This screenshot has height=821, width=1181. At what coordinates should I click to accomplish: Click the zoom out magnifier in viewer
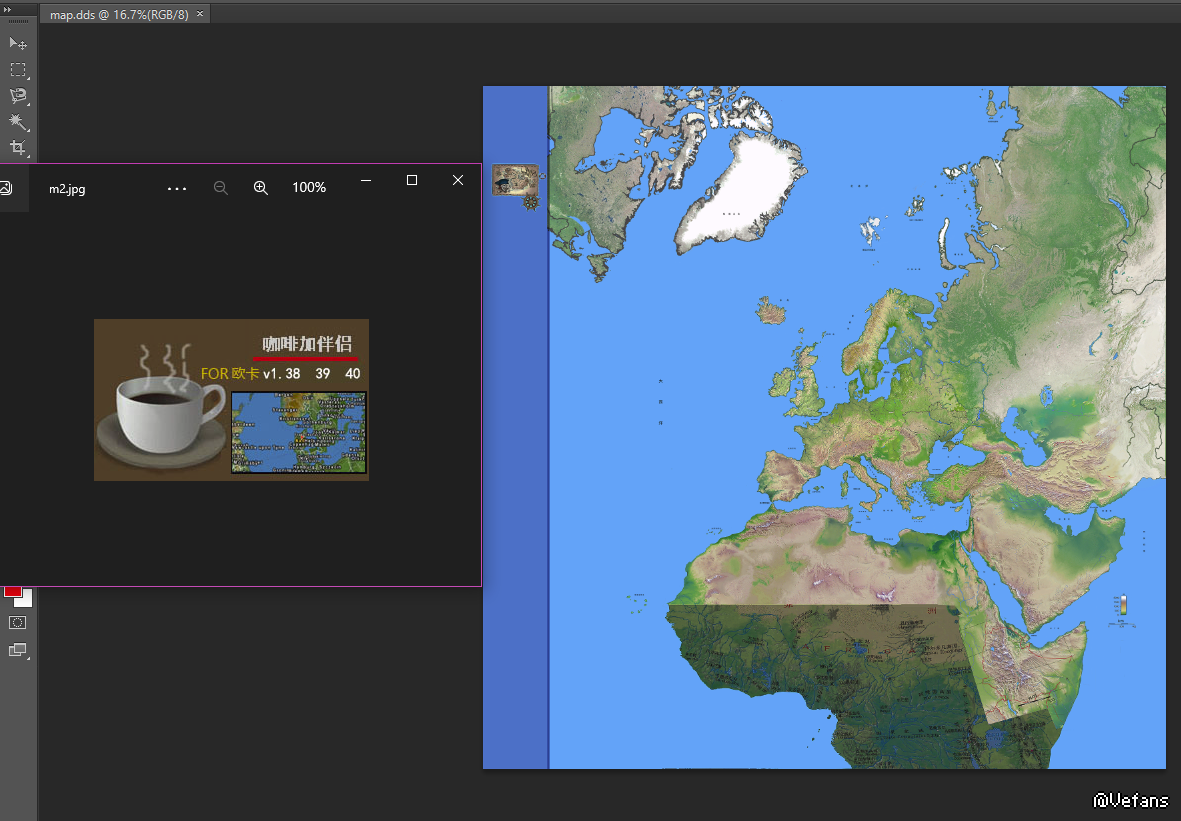click(x=221, y=188)
